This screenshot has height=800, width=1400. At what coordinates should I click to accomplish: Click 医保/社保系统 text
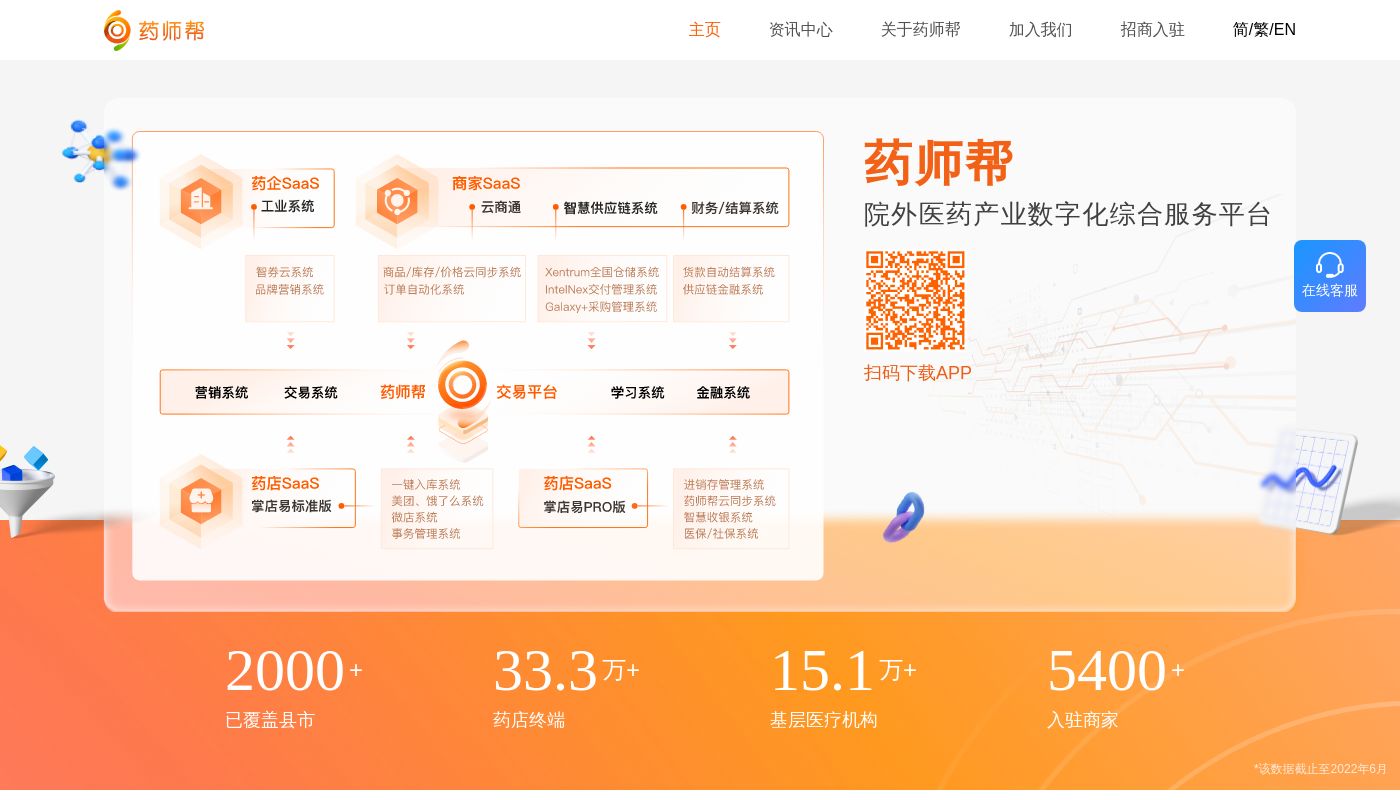click(x=721, y=533)
